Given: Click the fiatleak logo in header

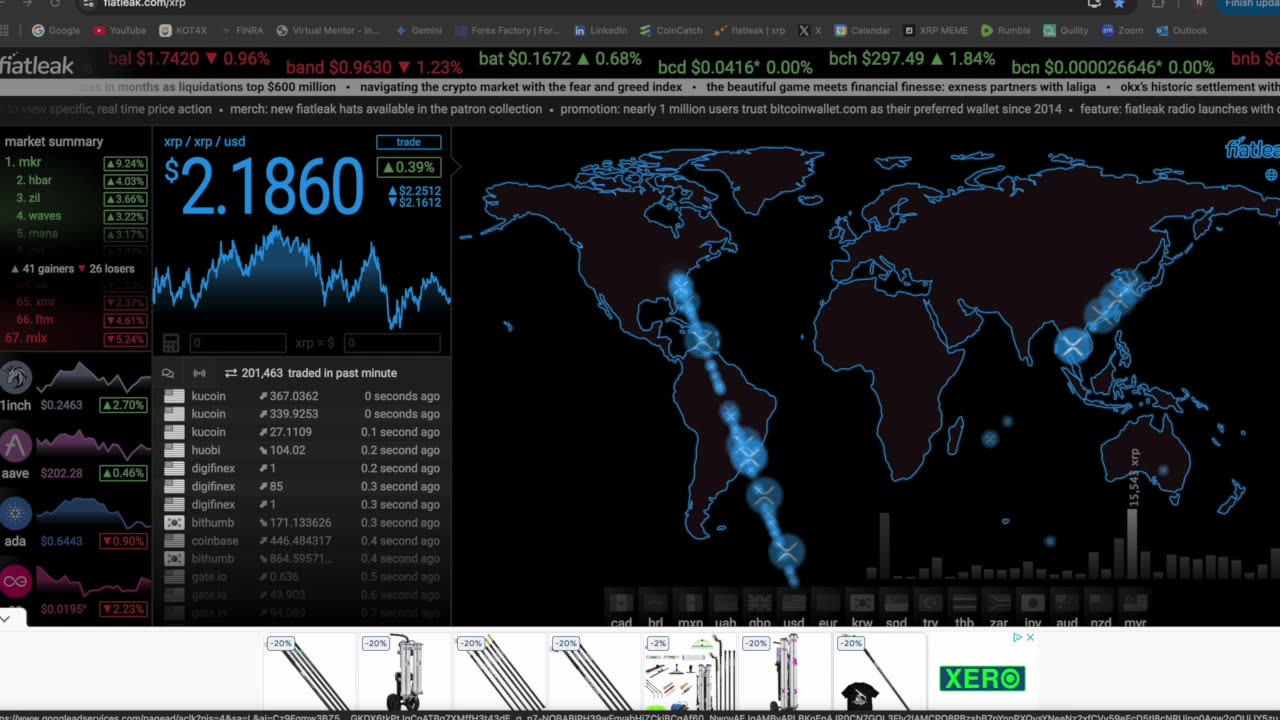Looking at the screenshot, I should coord(37,66).
